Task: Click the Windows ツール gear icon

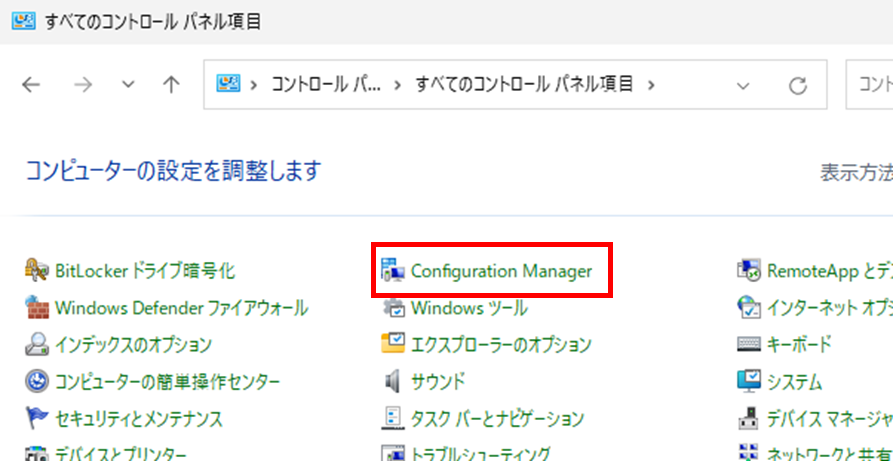Action: click(x=394, y=308)
